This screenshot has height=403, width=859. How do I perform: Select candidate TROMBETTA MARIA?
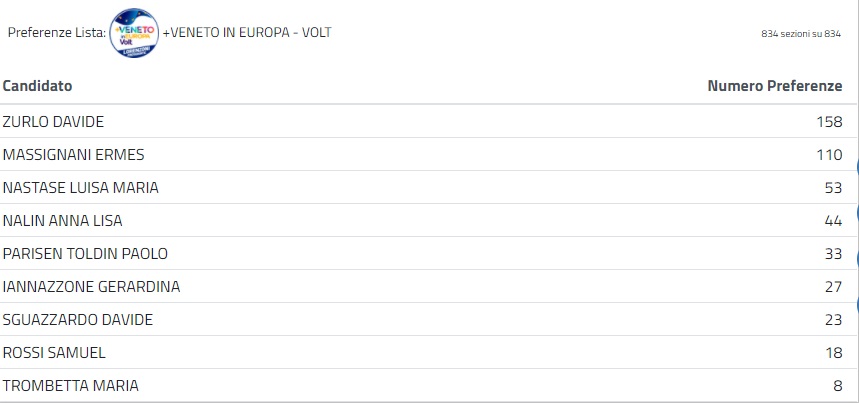coord(71,386)
